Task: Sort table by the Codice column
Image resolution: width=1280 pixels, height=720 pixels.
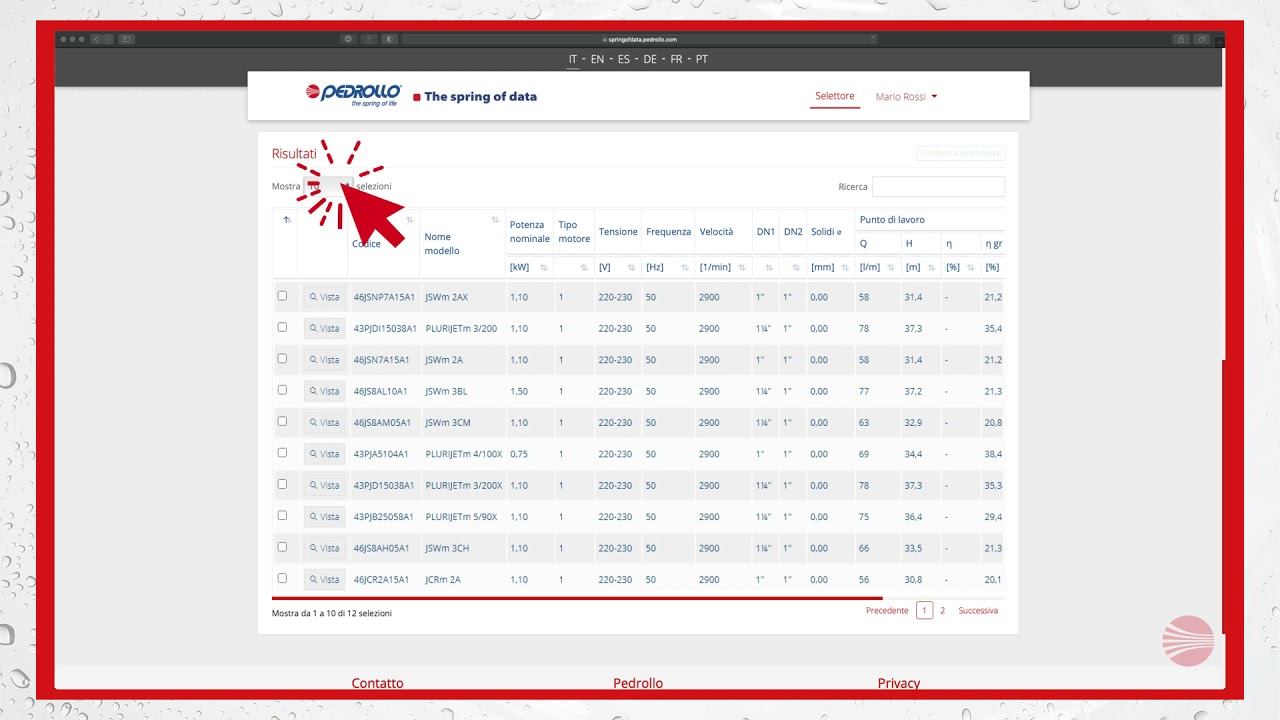Action: [x=409, y=220]
